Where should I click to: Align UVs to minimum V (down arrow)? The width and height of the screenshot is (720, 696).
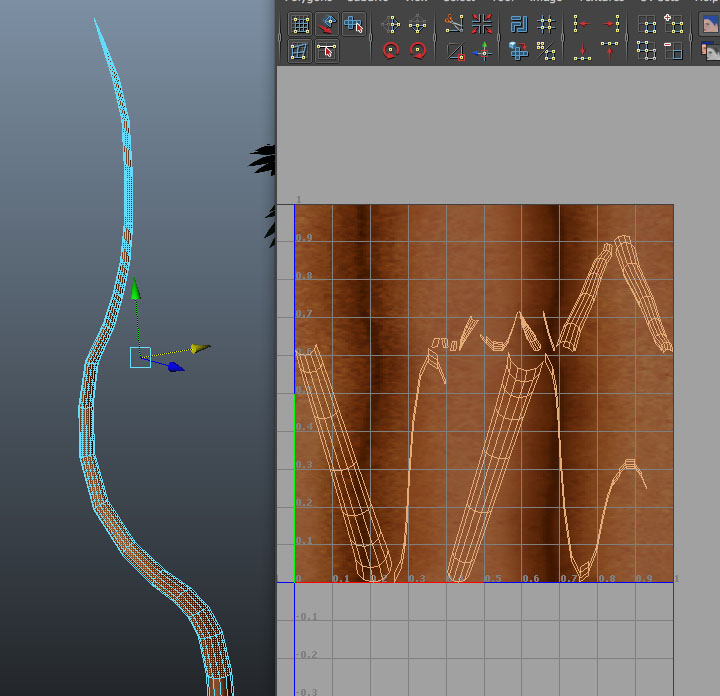[582, 51]
